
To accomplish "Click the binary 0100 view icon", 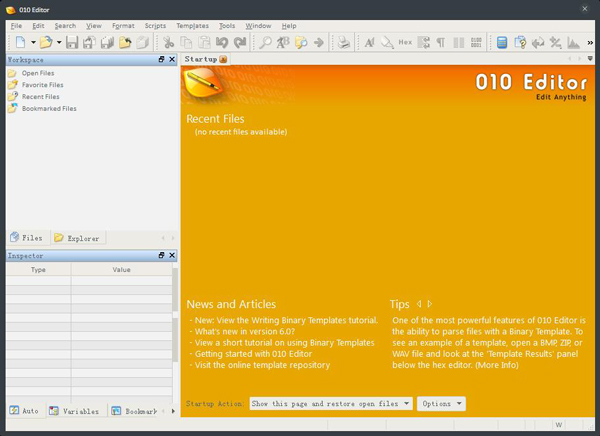I will point(476,42).
